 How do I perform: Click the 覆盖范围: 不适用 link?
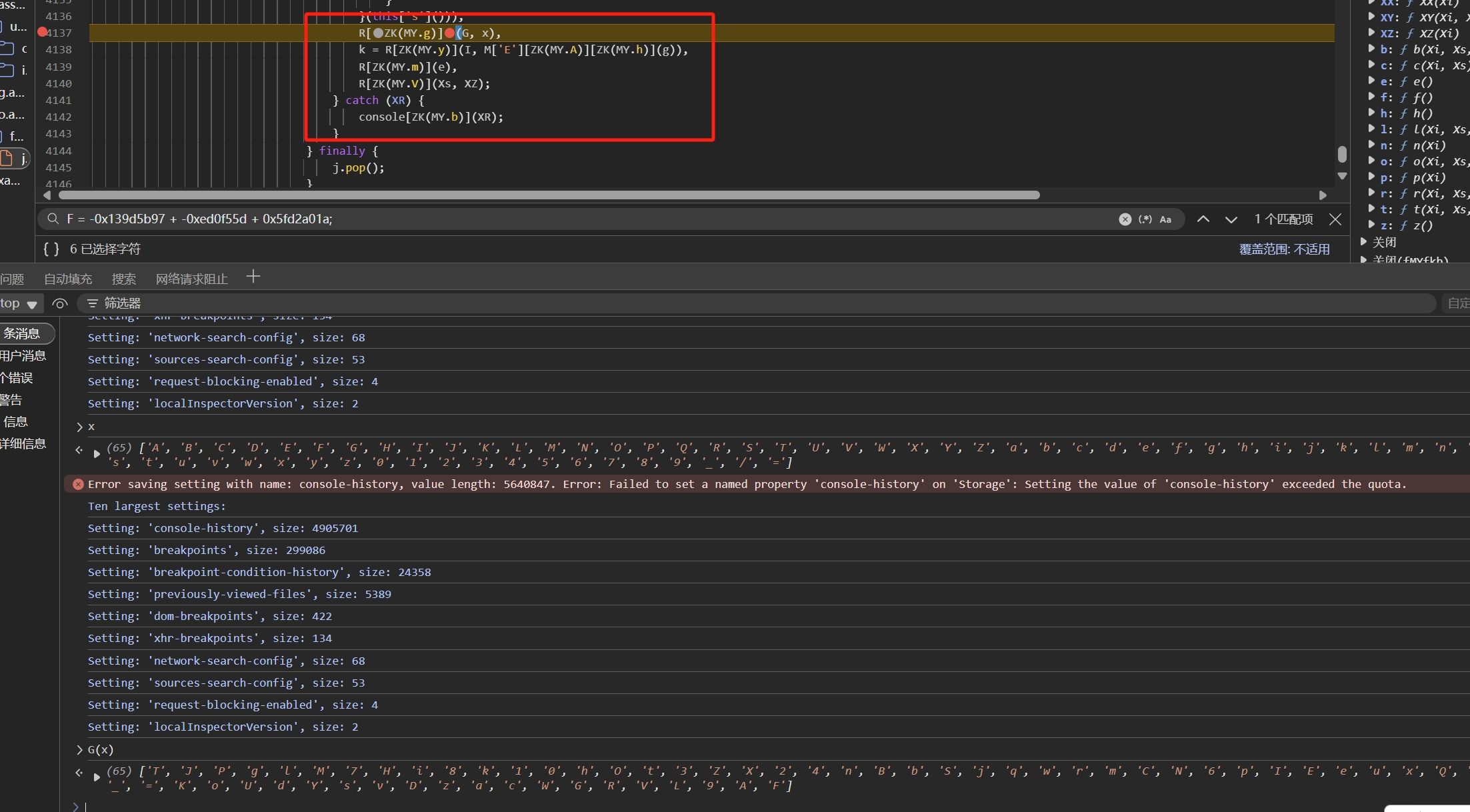click(1284, 249)
